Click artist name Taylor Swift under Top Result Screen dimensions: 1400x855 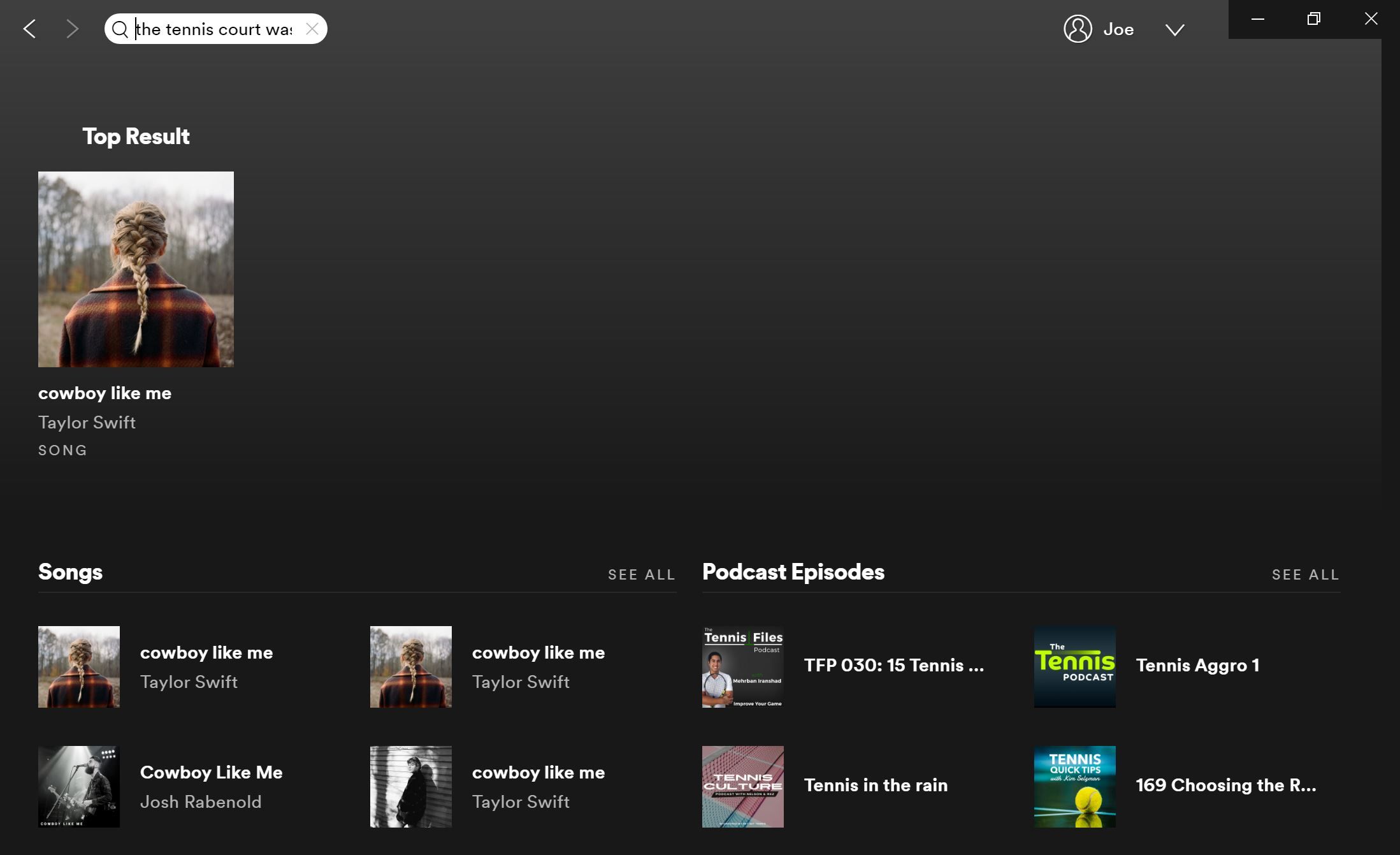(87, 422)
